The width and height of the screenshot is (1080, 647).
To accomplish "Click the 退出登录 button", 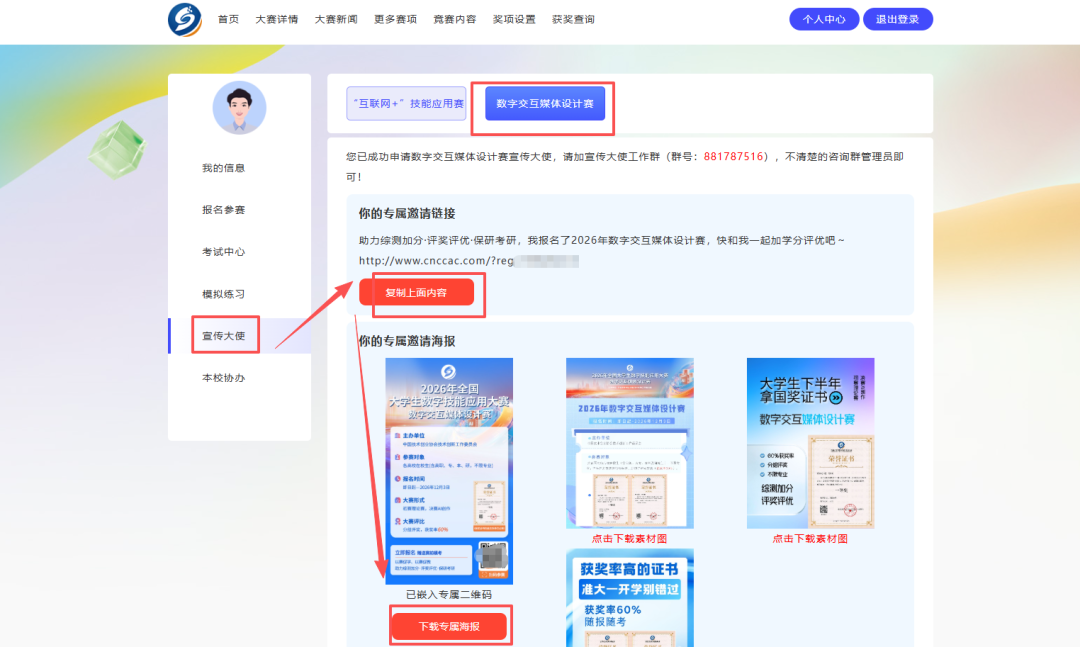I will [x=897, y=19].
